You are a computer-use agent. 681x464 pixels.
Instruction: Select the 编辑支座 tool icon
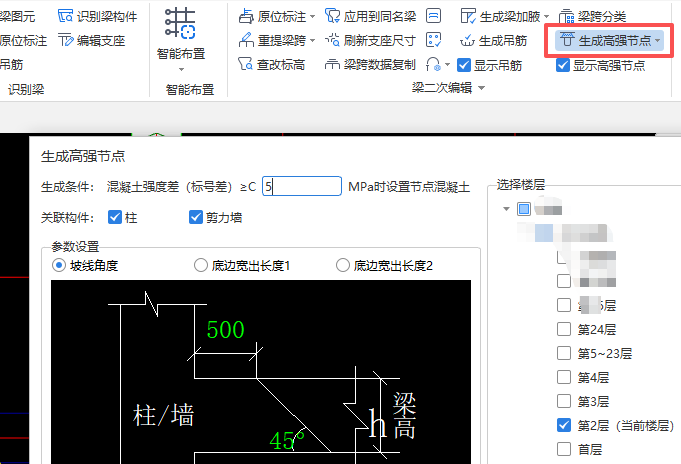tap(66, 40)
